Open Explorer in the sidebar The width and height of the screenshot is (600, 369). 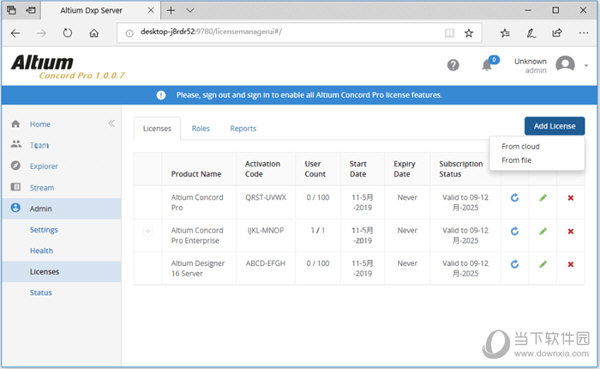[44, 166]
